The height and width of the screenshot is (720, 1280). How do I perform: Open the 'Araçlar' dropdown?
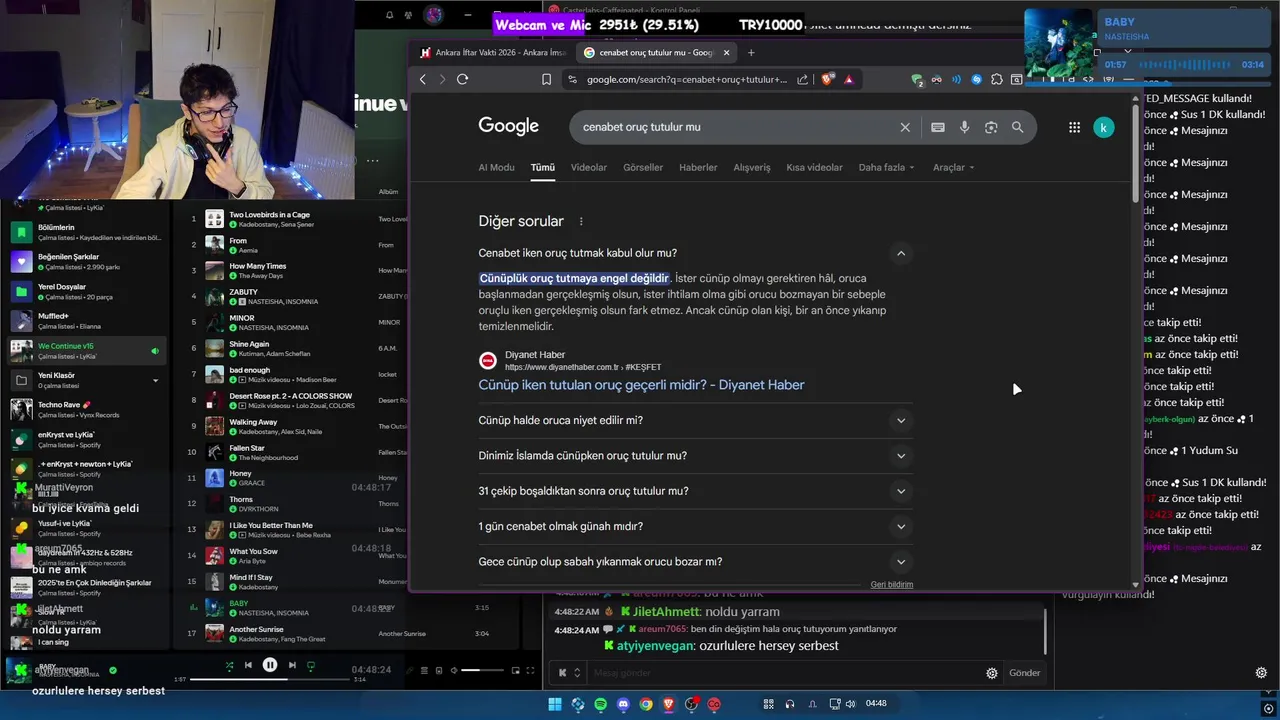coord(953,168)
